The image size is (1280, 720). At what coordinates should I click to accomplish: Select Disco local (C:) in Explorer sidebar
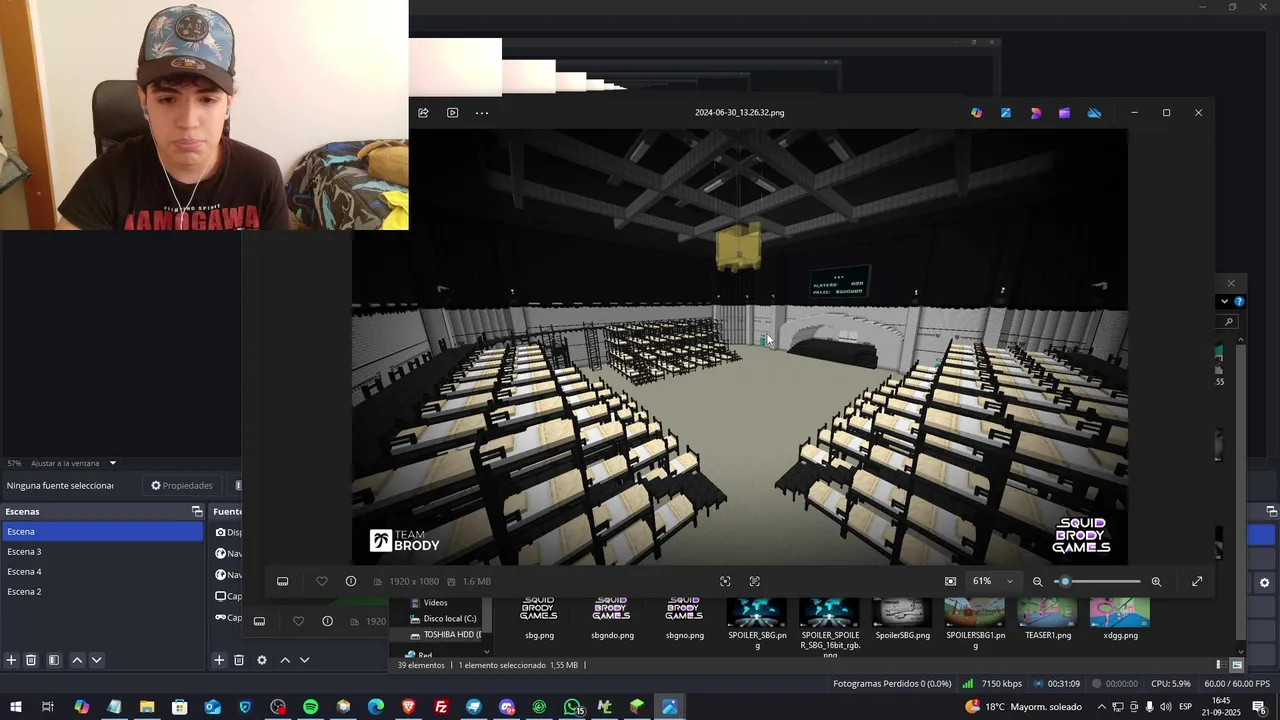click(x=442, y=619)
